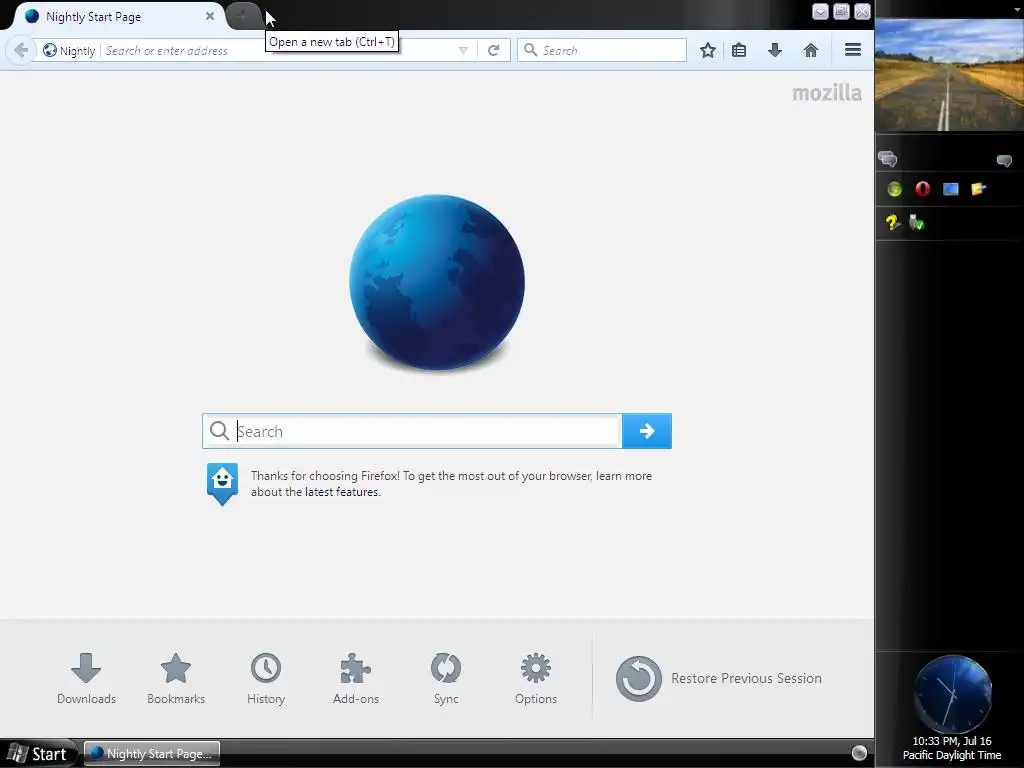Click the network green check sidebar icon
Screen dimensions: 1024x768
(x=917, y=223)
